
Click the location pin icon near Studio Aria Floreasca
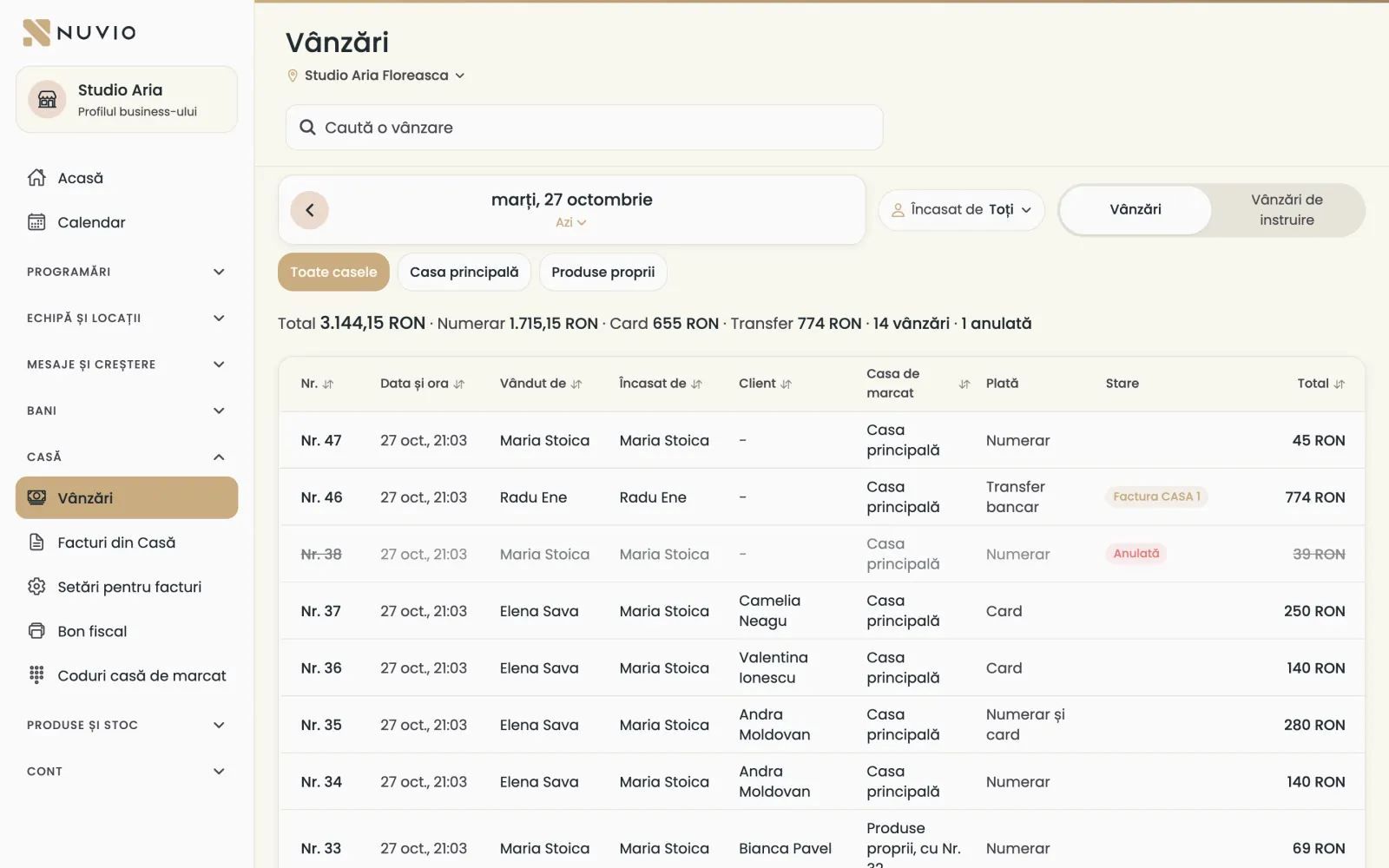293,76
